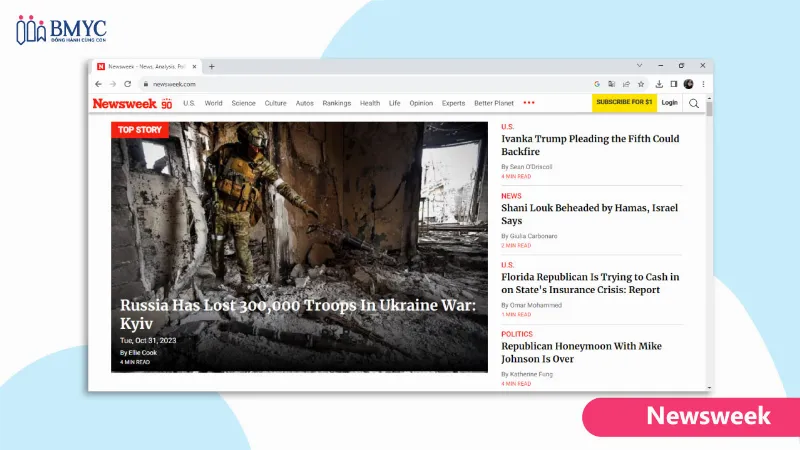Toggle the browser side panel
This screenshot has height=450, width=800.
click(674, 84)
